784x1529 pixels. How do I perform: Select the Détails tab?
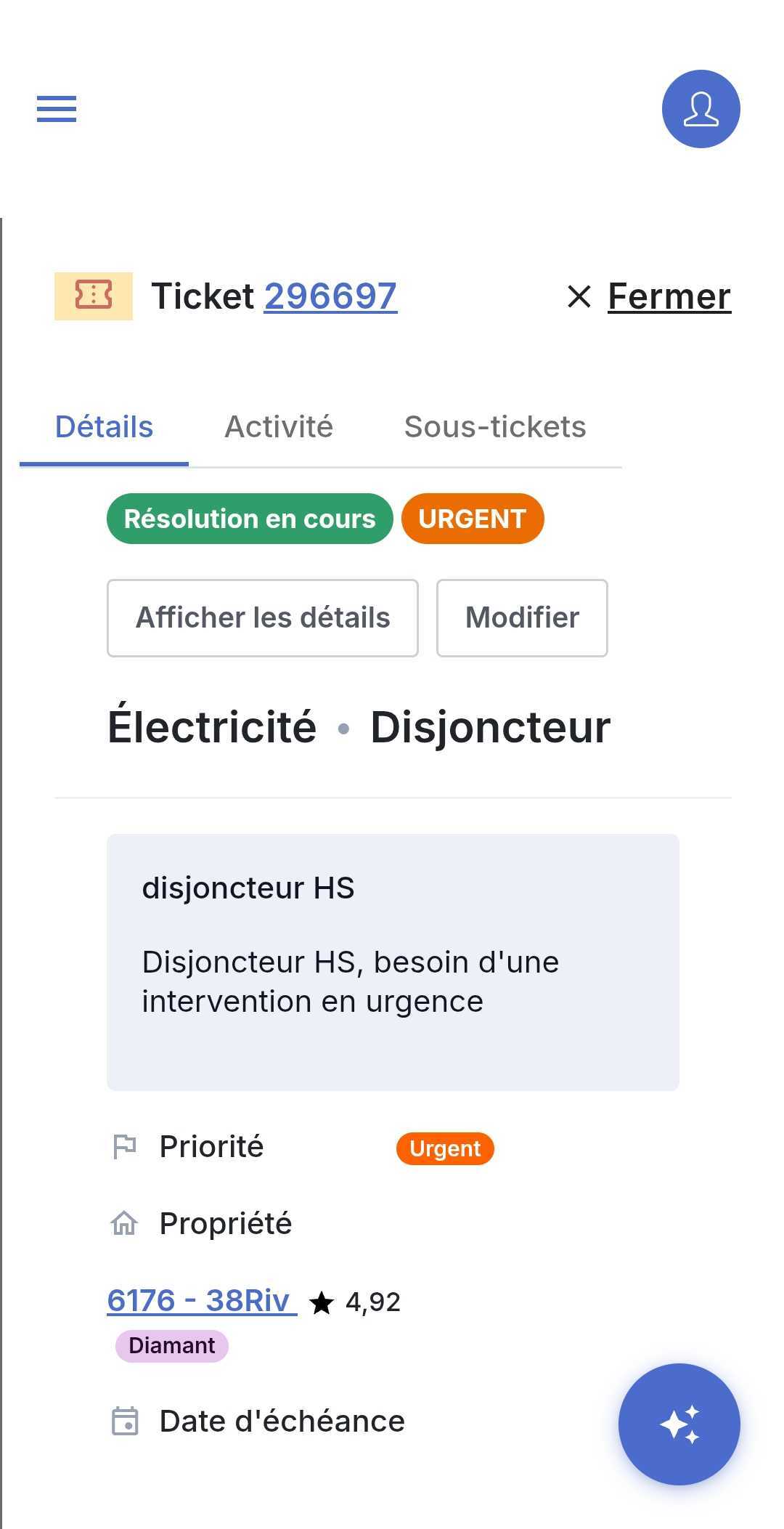pyautogui.click(x=105, y=426)
